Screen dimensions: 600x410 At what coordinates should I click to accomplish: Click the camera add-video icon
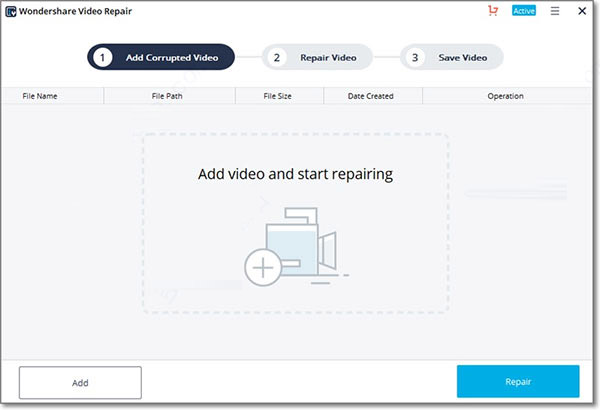click(295, 247)
